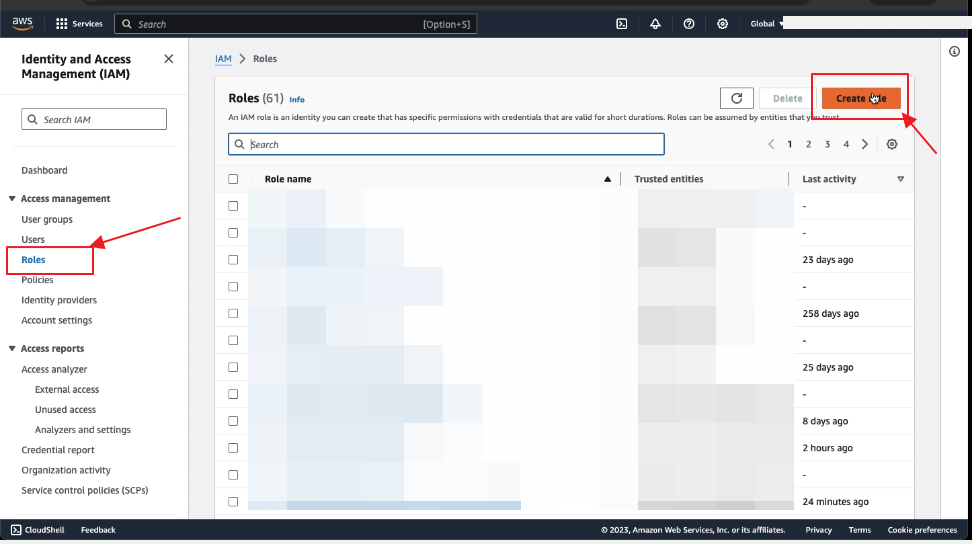This screenshot has height=544, width=972.
Task: Open the help question mark icon
Action: [x=689, y=24]
